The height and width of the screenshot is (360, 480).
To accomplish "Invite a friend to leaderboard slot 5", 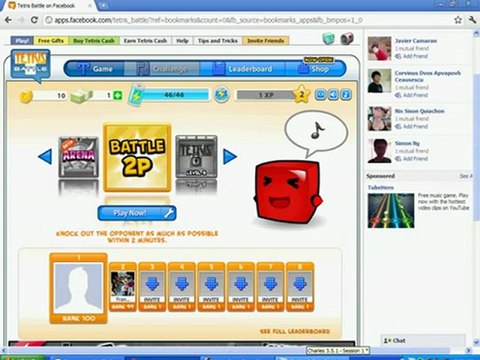I will click(x=211, y=287).
